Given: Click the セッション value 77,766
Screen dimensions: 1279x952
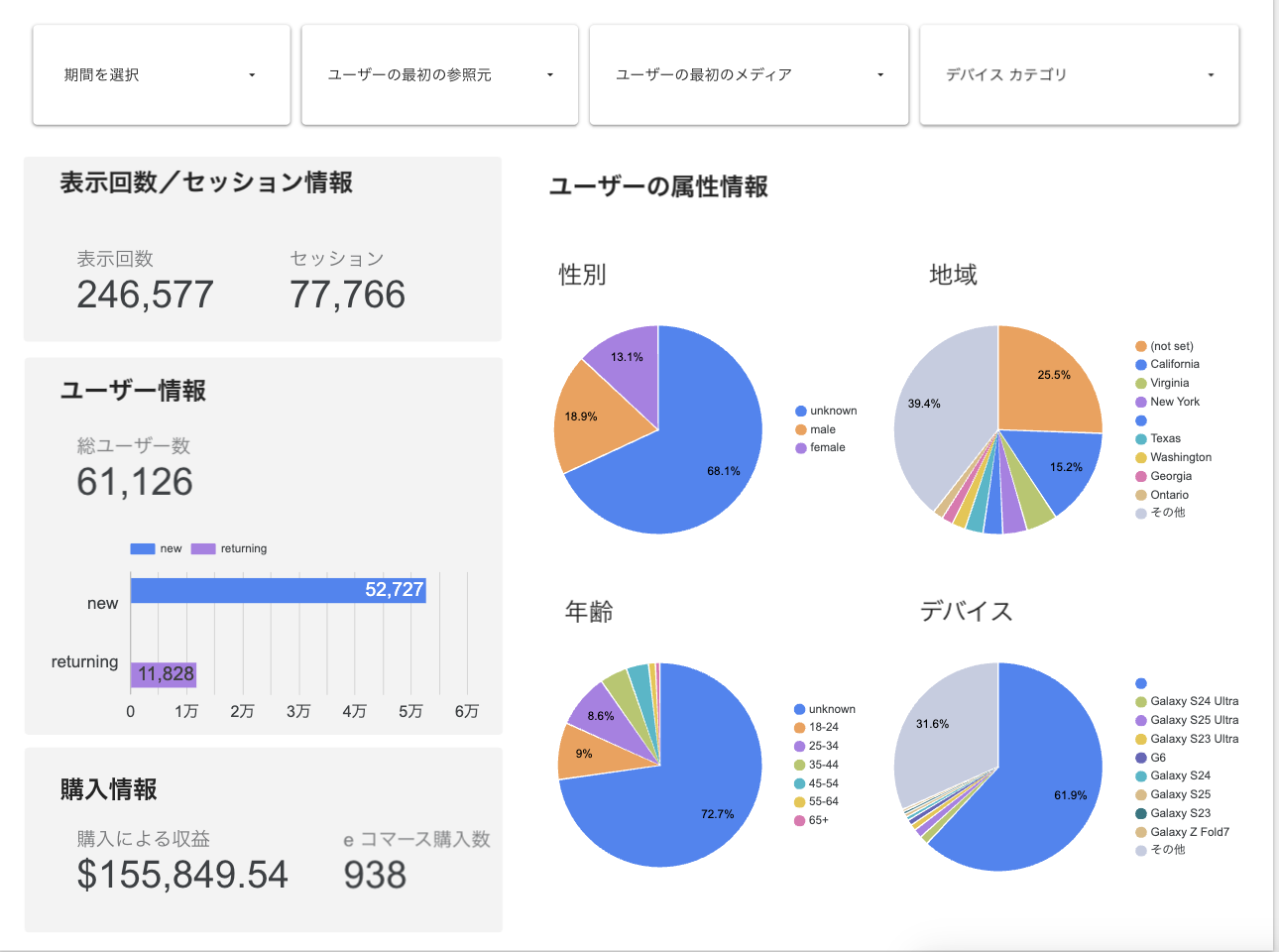Looking at the screenshot, I should pos(348,295).
